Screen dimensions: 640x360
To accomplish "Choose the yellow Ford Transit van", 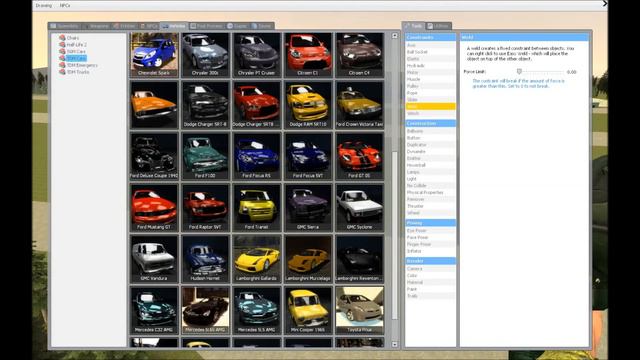I will 257,208.
